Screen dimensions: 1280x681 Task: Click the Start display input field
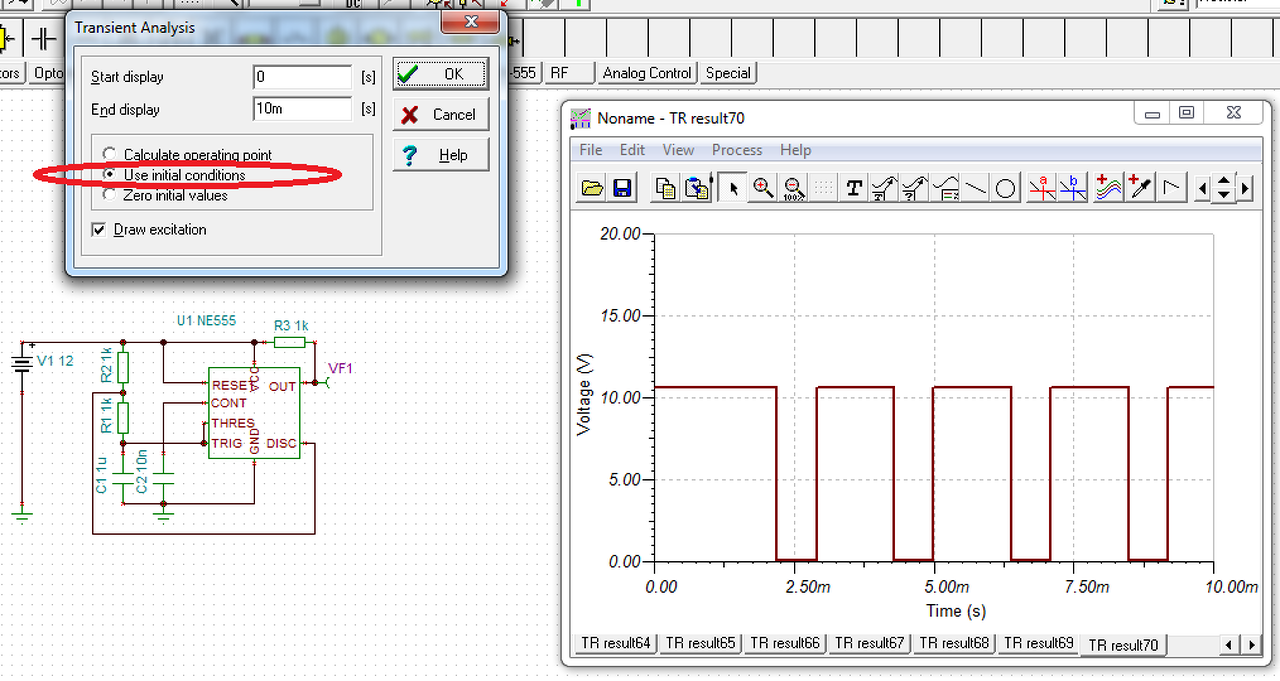pos(303,77)
